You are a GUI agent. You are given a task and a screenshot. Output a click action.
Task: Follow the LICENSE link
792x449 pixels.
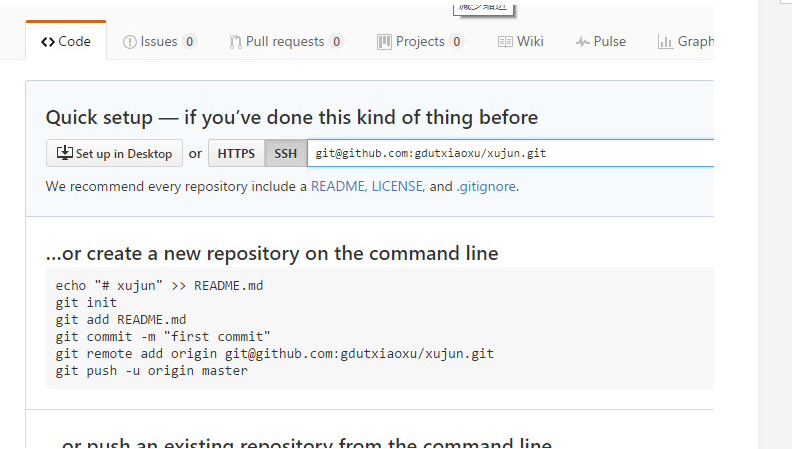(397, 187)
